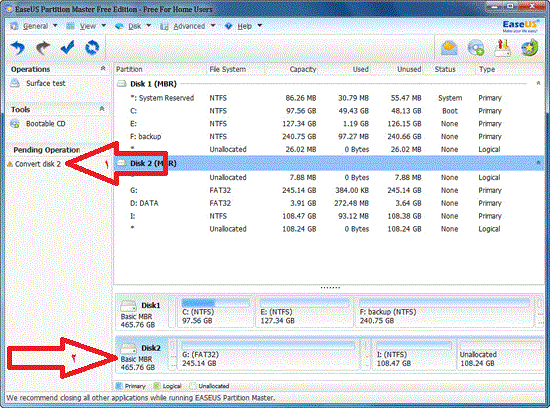Open the Advanced menu
Viewport: 550px width, 408px height.
[189, 26]
